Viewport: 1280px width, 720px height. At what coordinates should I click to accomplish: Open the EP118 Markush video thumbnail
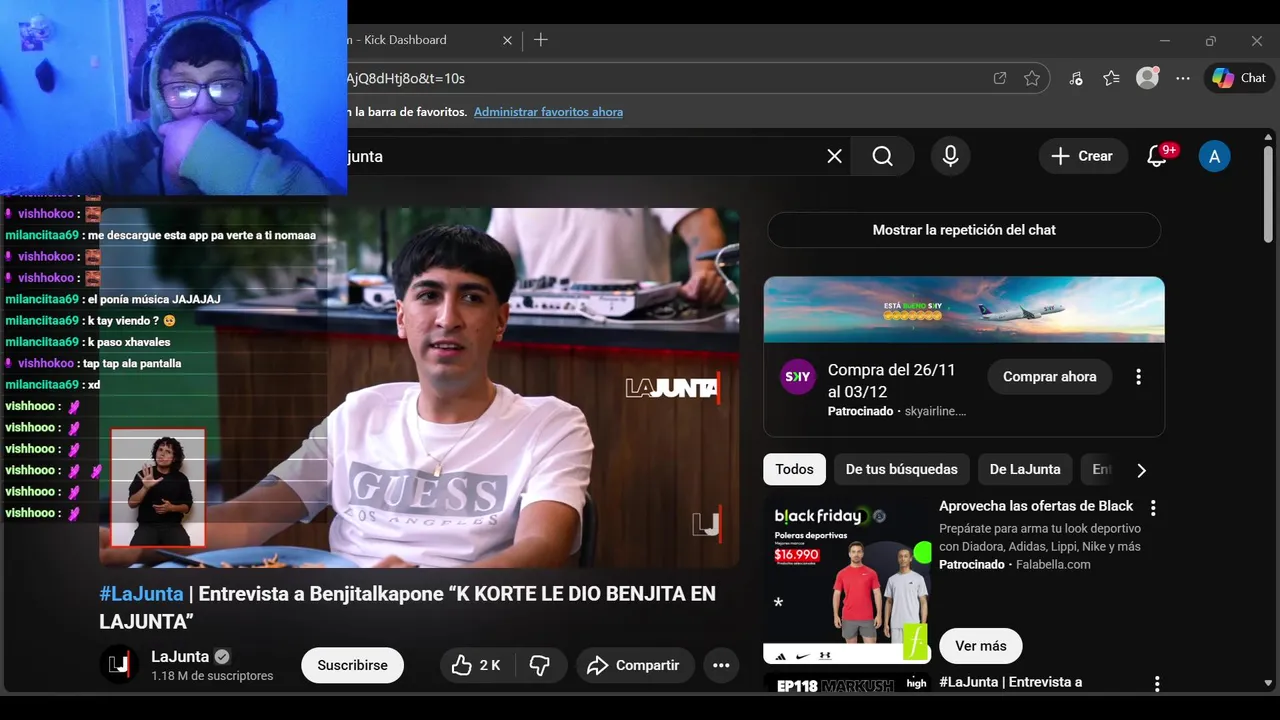(847, 683)
